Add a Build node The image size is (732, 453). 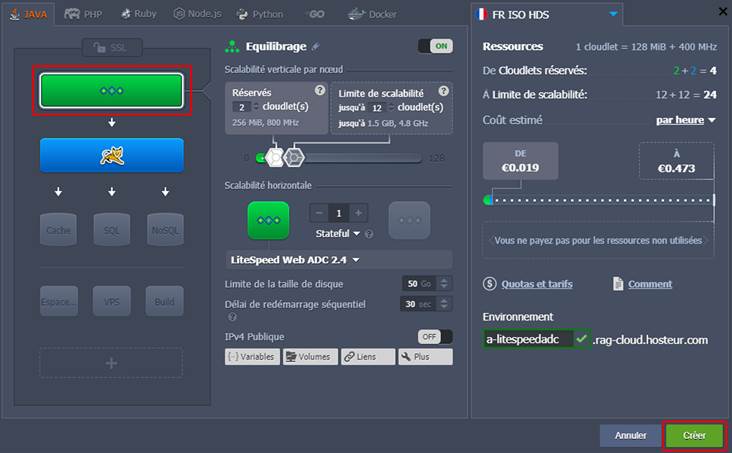(165, 301)
